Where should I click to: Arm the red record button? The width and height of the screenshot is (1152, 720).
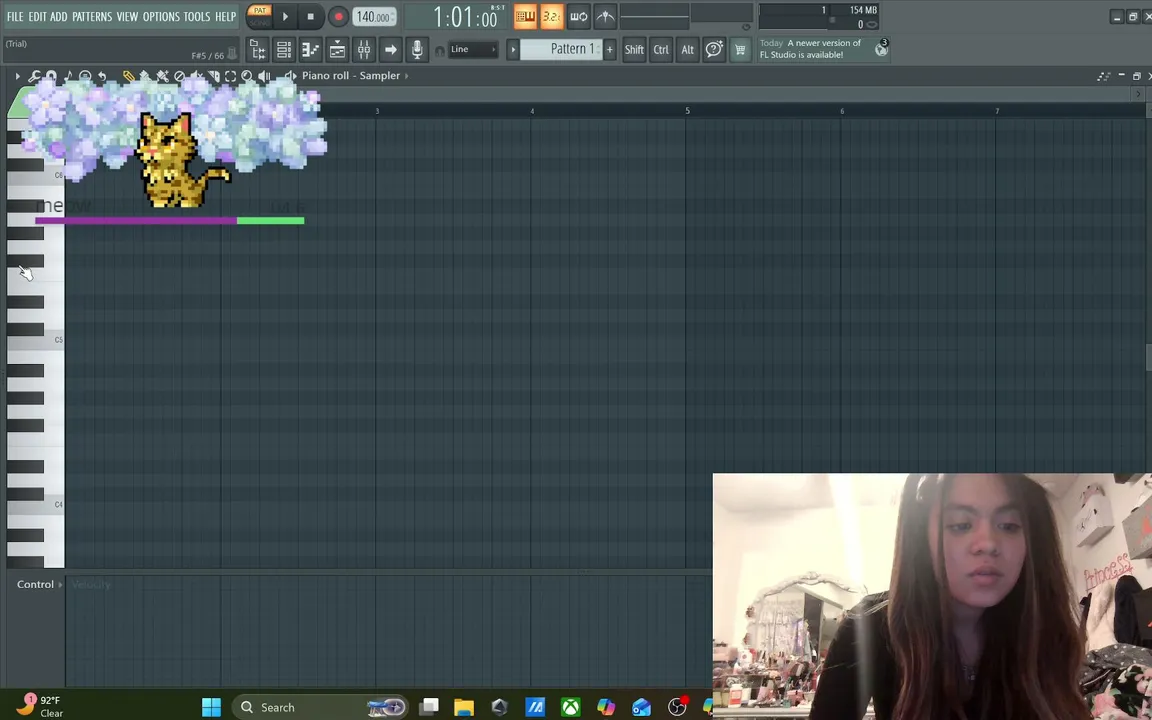pos(338,16)
